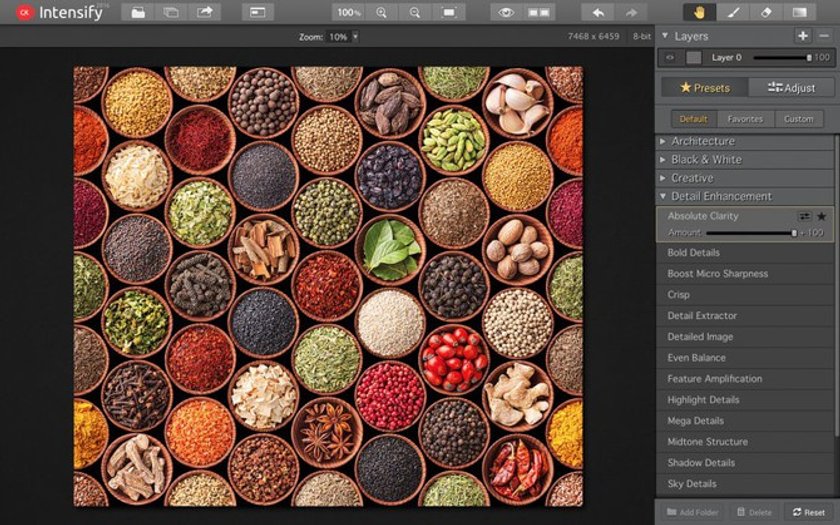Select the Eraser tool
Image resolution: width=840 pixels, height=525 pixels.
766,12
